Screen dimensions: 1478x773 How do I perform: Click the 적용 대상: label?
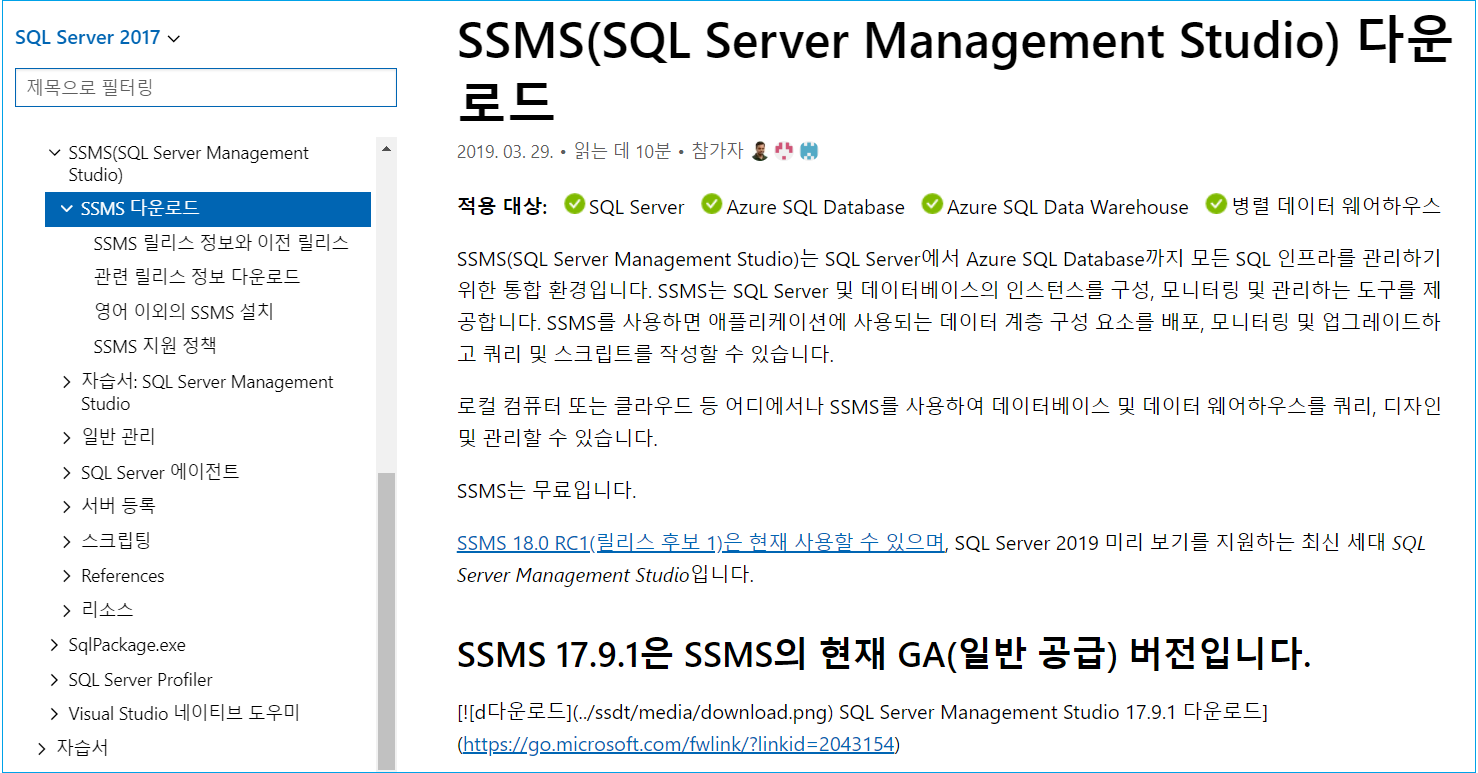click(x=502, y=206)
